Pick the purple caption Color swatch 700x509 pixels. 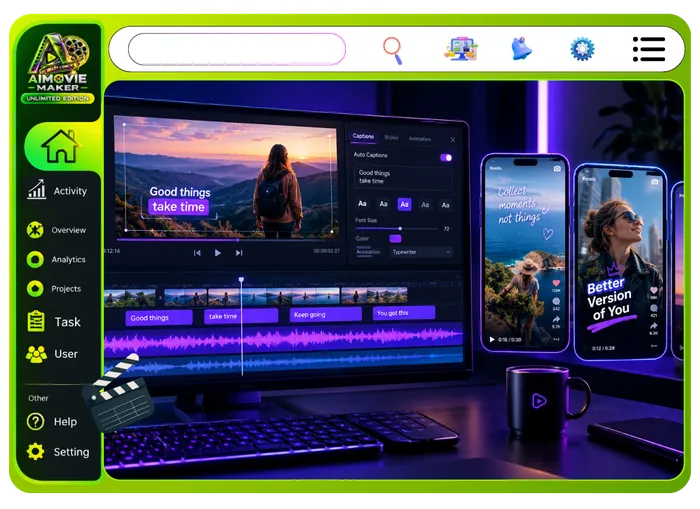click(x=395, y=238)
